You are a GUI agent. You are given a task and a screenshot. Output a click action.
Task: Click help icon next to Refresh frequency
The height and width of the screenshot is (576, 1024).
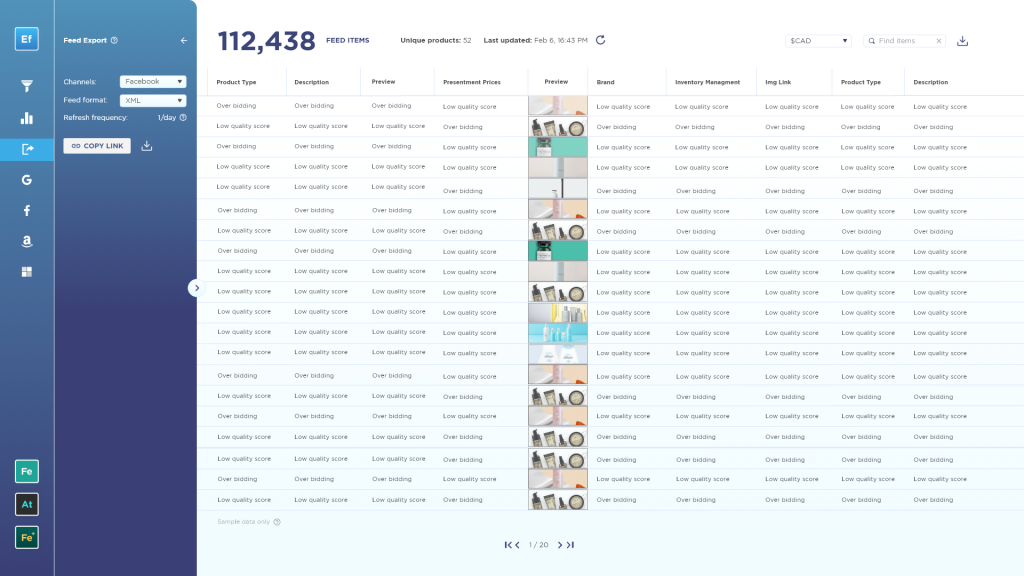point(183,118)
